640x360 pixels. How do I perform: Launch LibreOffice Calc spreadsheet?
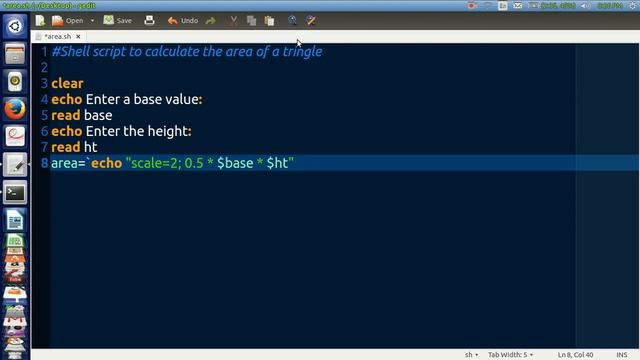pyautogui.click(x=15, y=241)
